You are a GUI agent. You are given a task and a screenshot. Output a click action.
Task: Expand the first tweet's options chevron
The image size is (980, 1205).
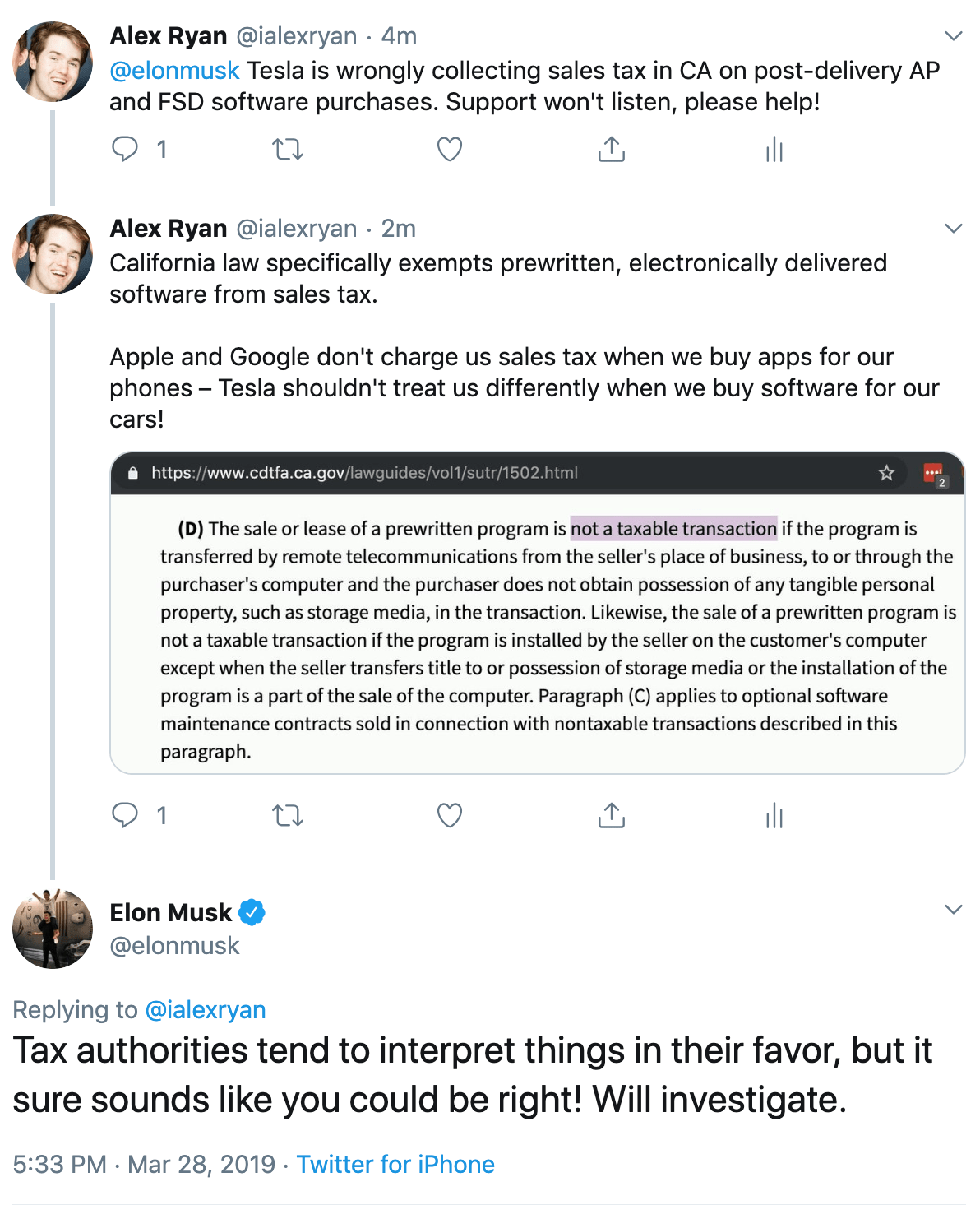(953, 36)
